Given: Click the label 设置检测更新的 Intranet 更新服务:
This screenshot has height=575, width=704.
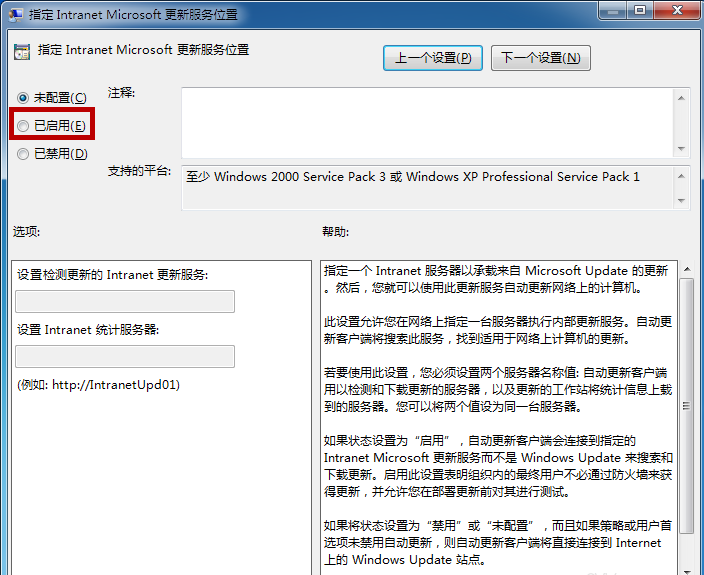Looking at the screenshot, I should 113,275.
